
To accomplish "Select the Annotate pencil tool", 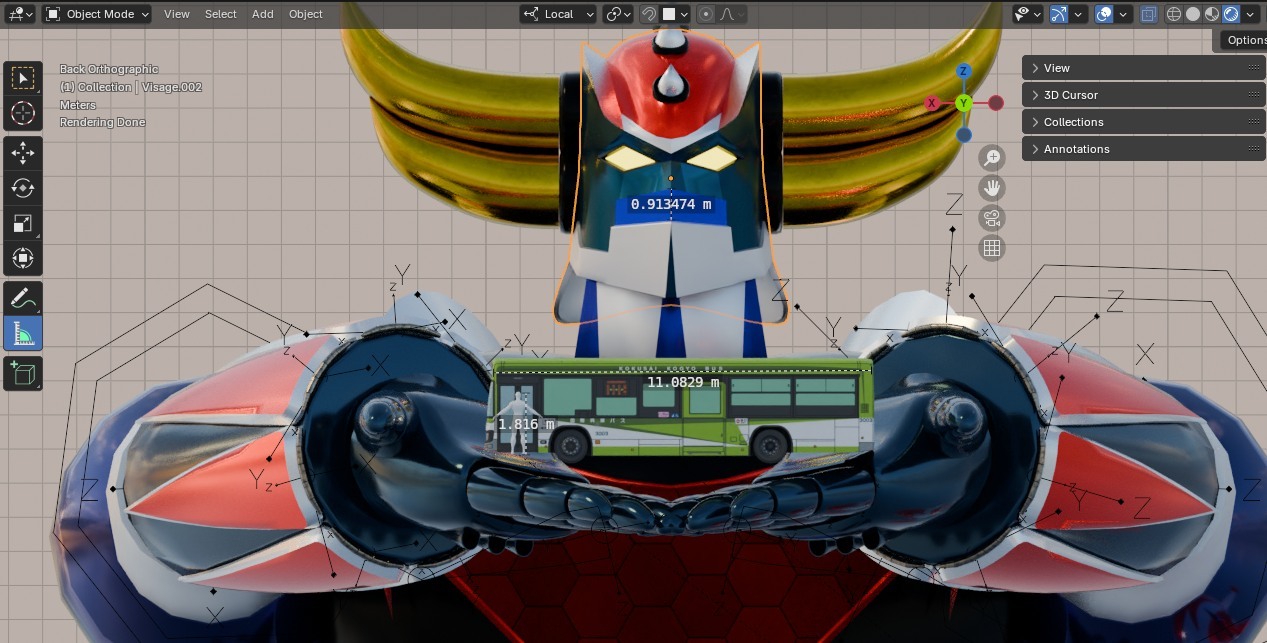I will 23,298.
